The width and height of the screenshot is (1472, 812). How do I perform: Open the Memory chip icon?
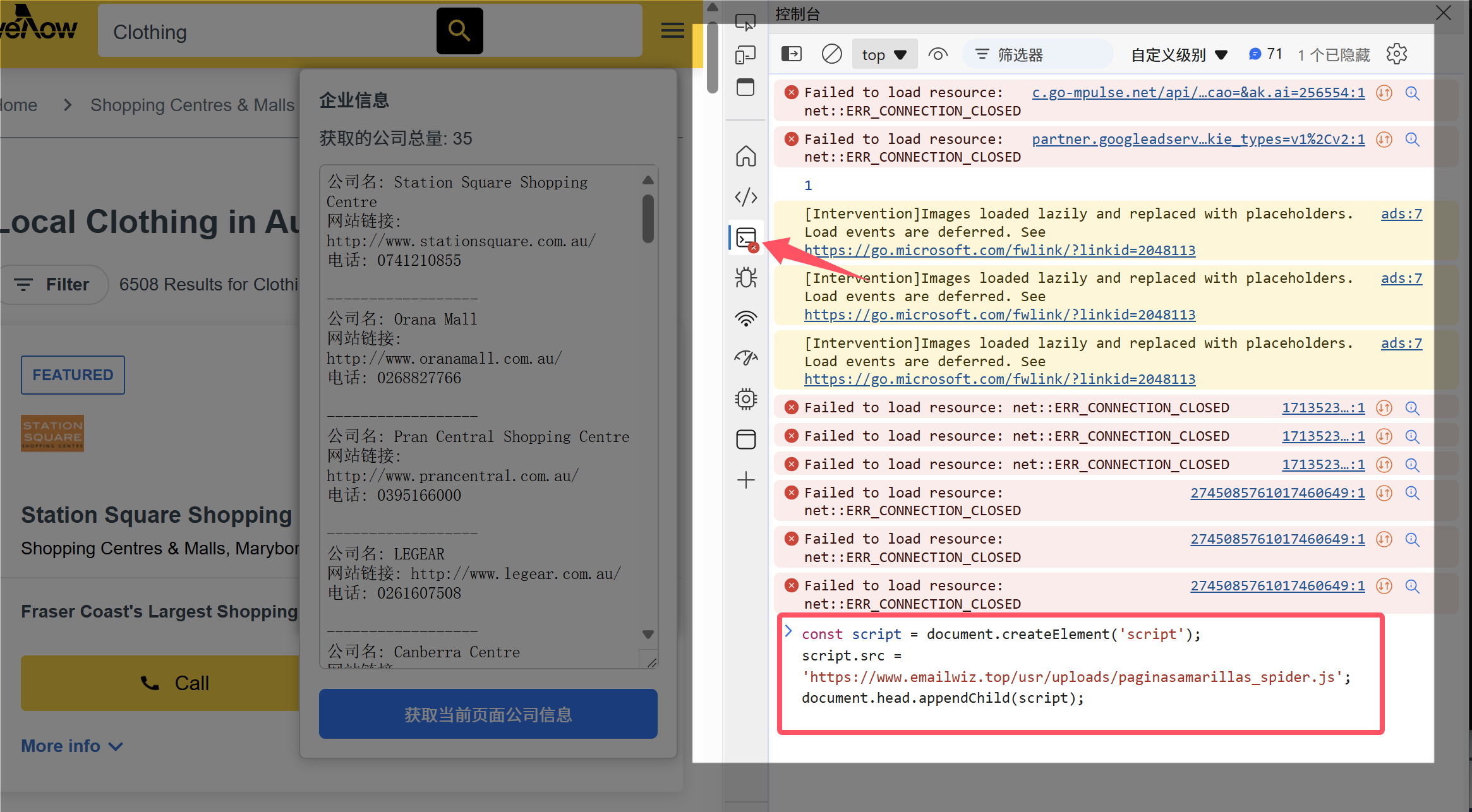pyautogui.click(x=745, y=398)
